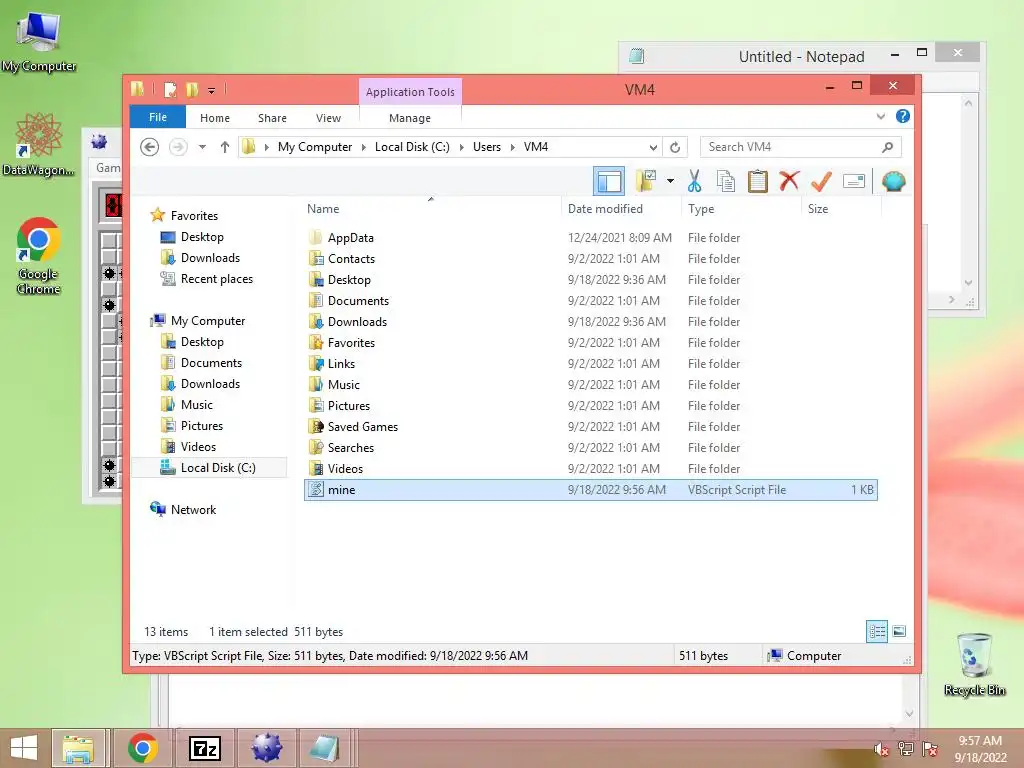Select the Application Tools contextual tab
Image resolution: width=1024 pixels, height=768 pixels.
point(410,92)
